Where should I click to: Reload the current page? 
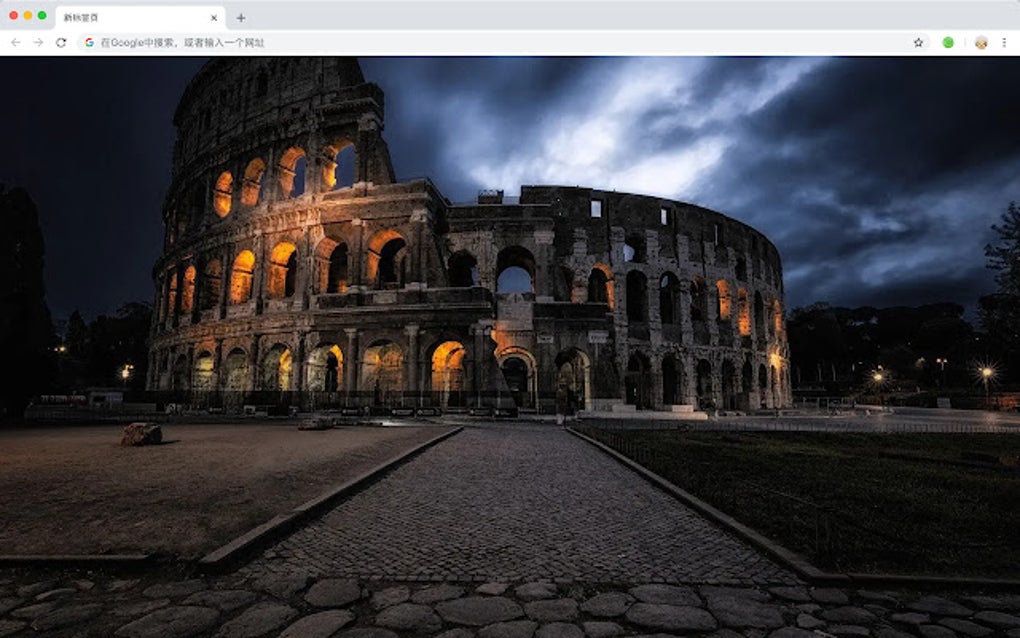[62, 44]
